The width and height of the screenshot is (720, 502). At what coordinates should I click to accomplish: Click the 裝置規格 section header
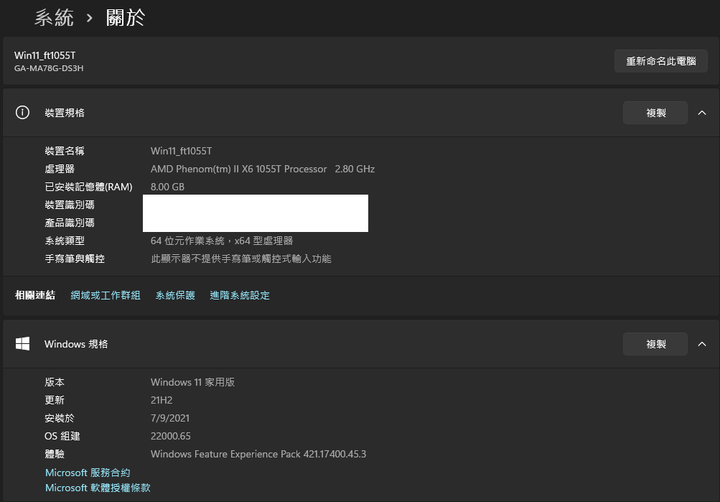pos(361,113)
